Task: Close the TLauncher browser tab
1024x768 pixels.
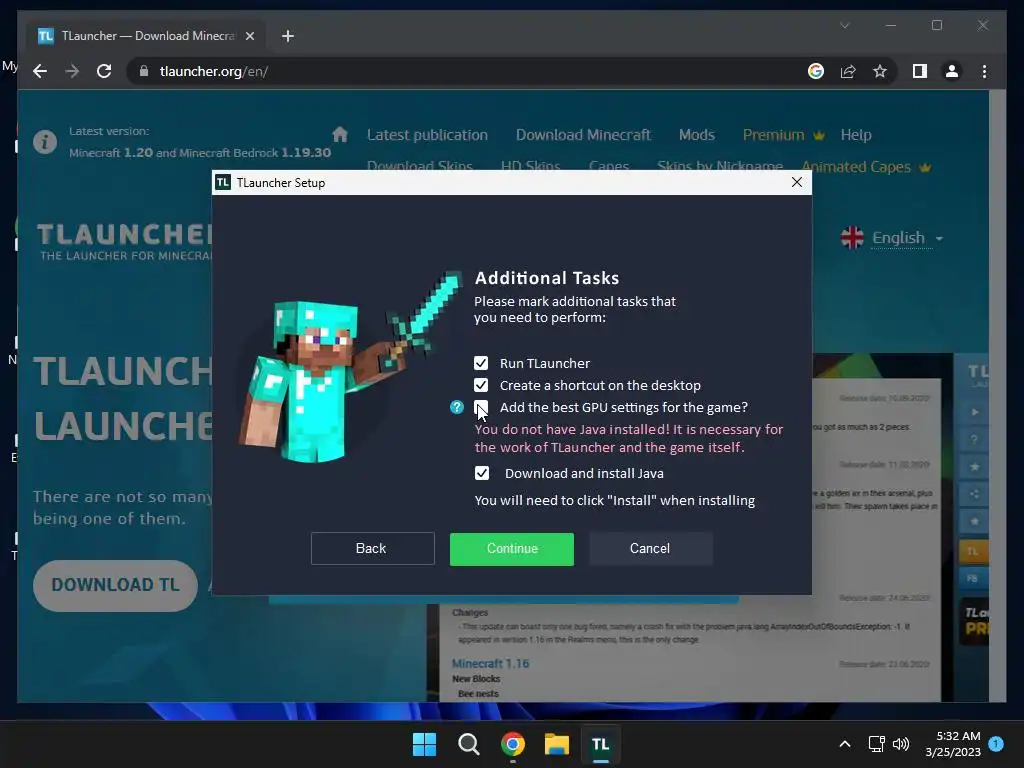Action: [x=249, y=36]
